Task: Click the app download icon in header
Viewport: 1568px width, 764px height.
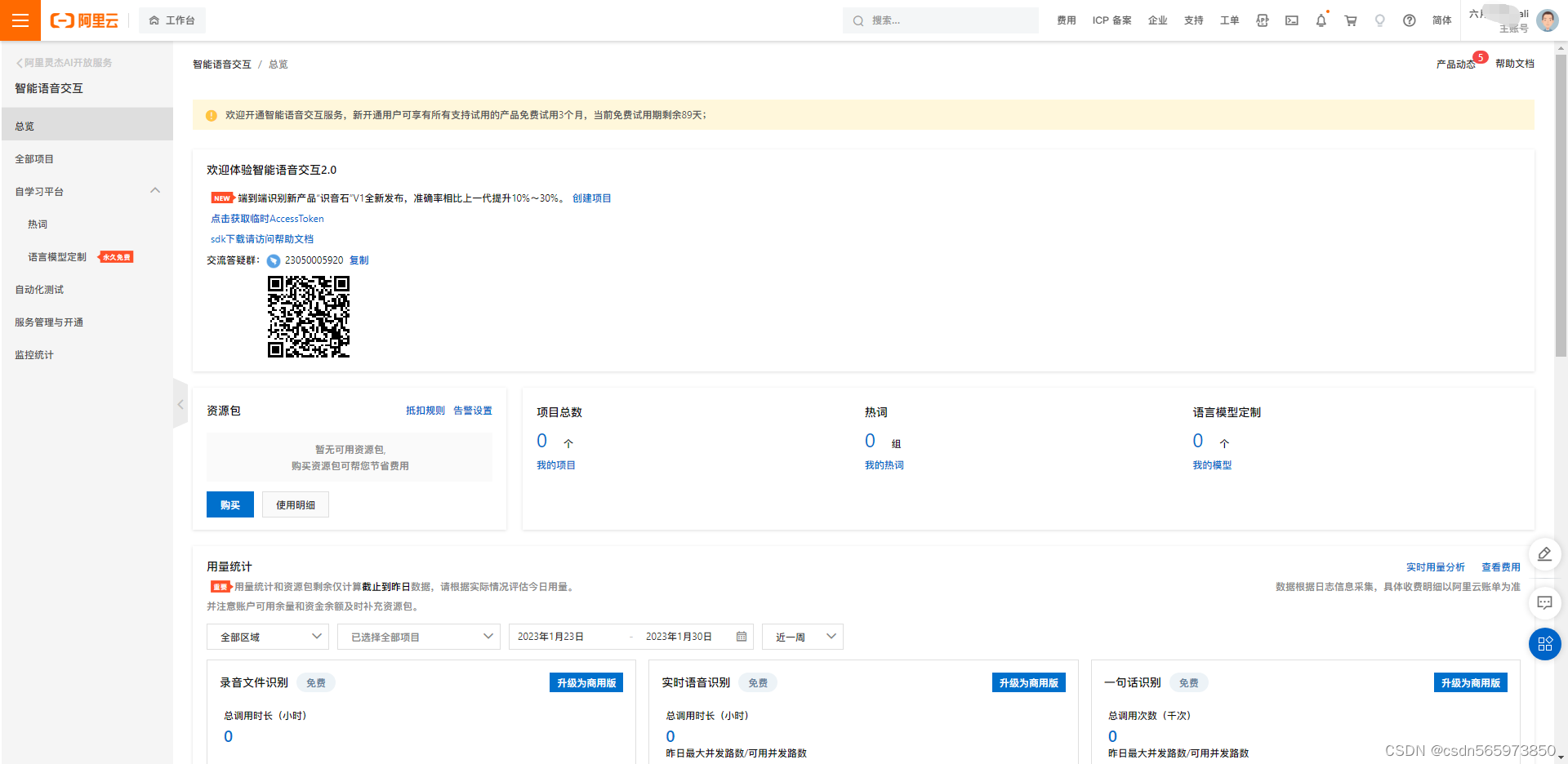Action: tap(1263, 20)
